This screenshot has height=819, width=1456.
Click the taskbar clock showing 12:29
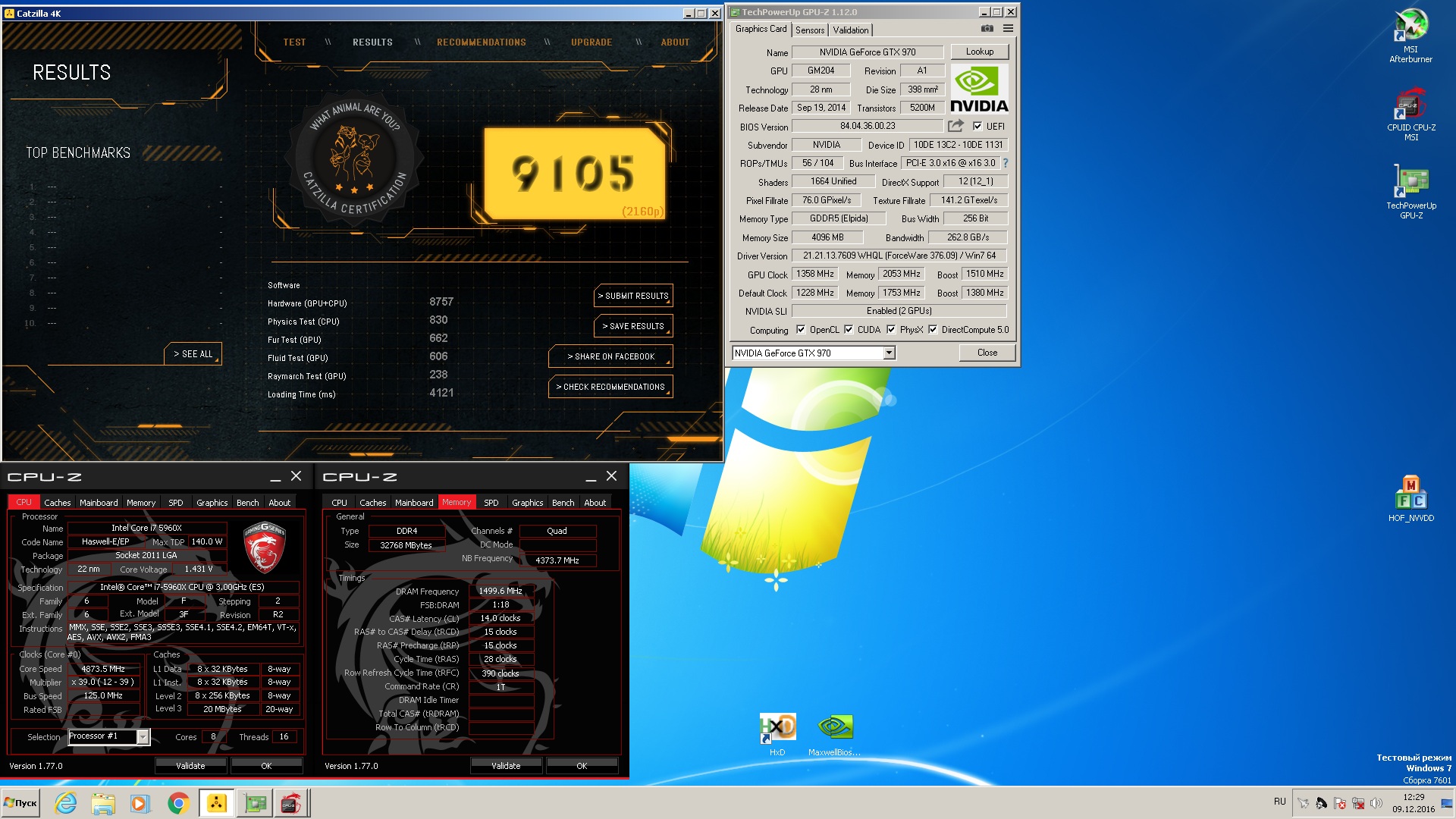1414,803
